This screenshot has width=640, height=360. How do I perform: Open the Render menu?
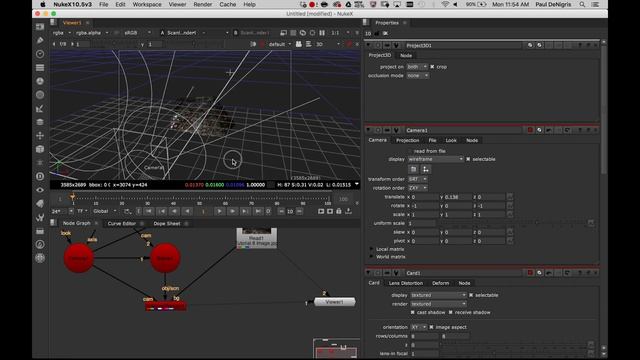(x=202, y=4)
